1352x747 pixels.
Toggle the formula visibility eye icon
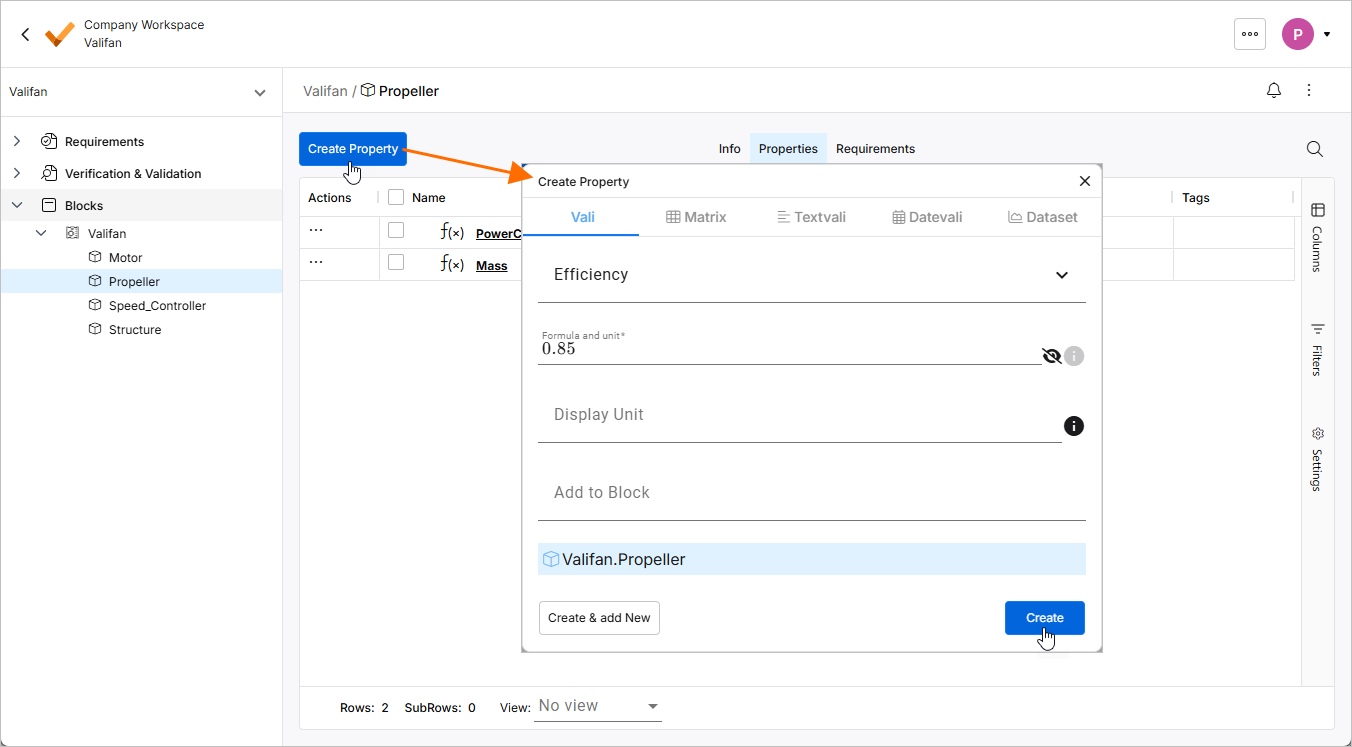tap(1051, 356)
